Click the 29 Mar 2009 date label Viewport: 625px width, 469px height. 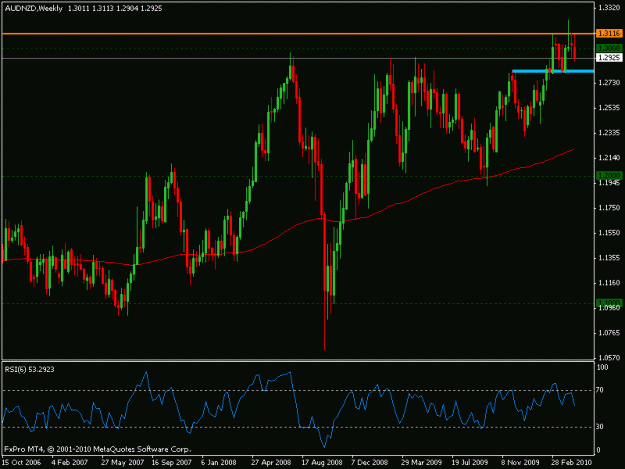[x=422, y=463]
